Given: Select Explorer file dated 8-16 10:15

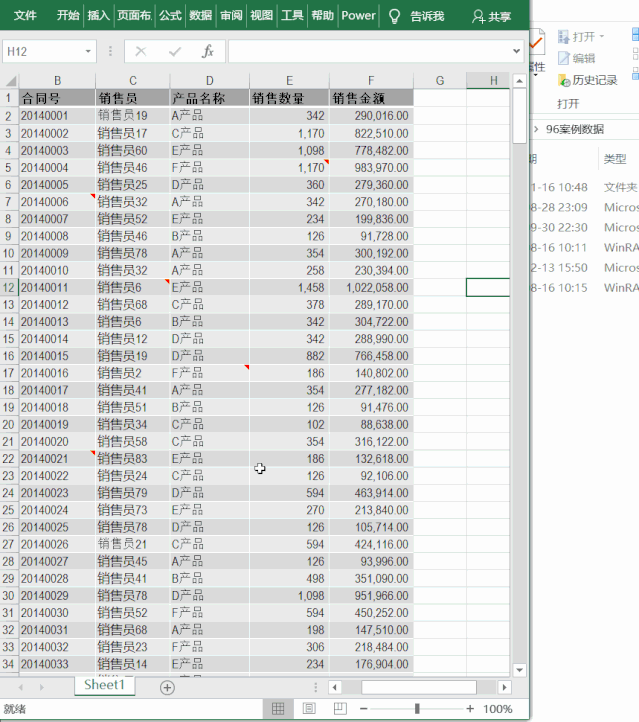Looking at the screenshot, I should 585,288.
